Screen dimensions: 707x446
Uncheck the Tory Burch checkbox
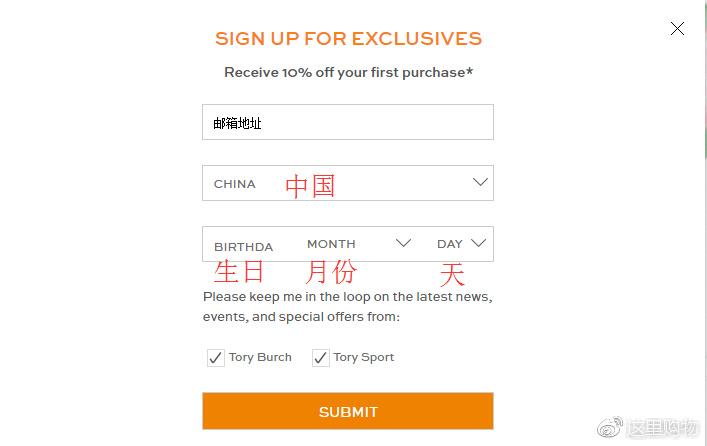coord(216,358)
